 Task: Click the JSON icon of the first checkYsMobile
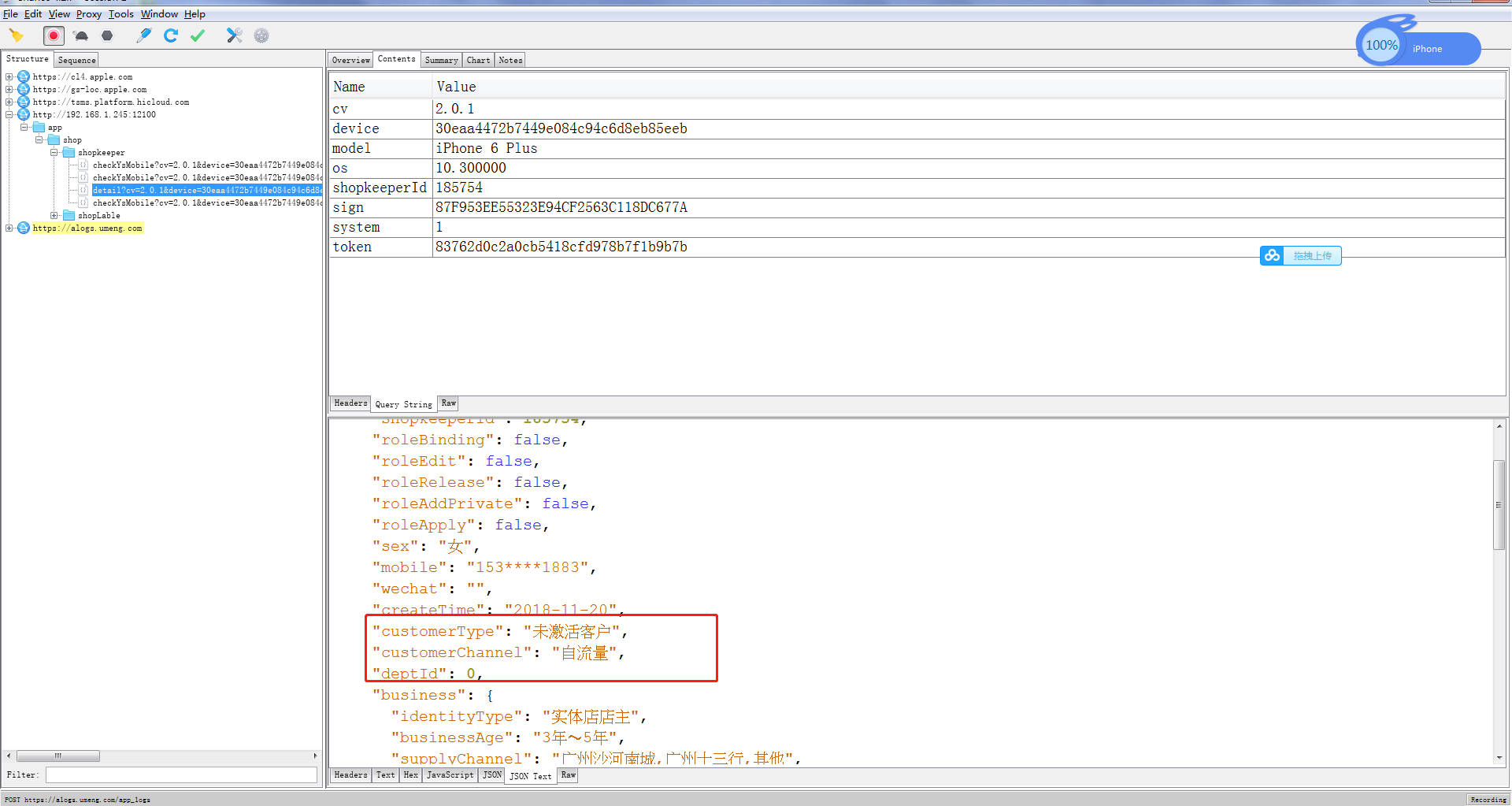pos(83,165)
